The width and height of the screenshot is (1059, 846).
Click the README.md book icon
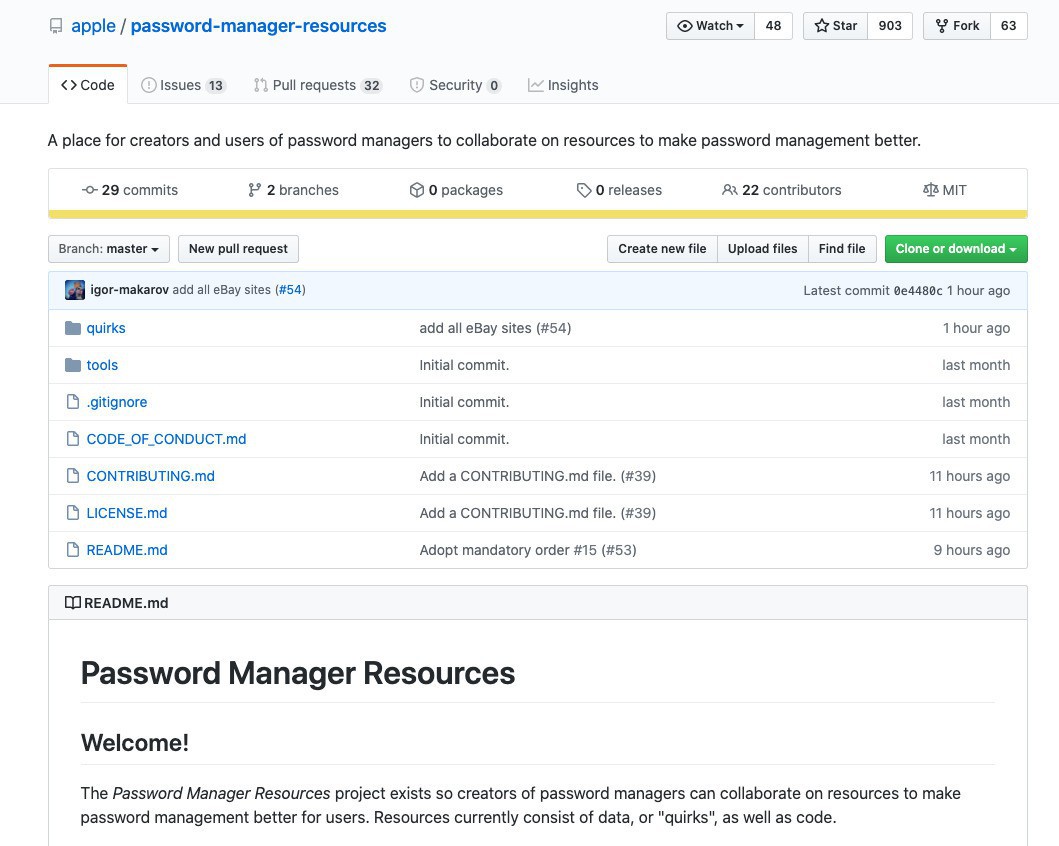click(x=72, y=603)
